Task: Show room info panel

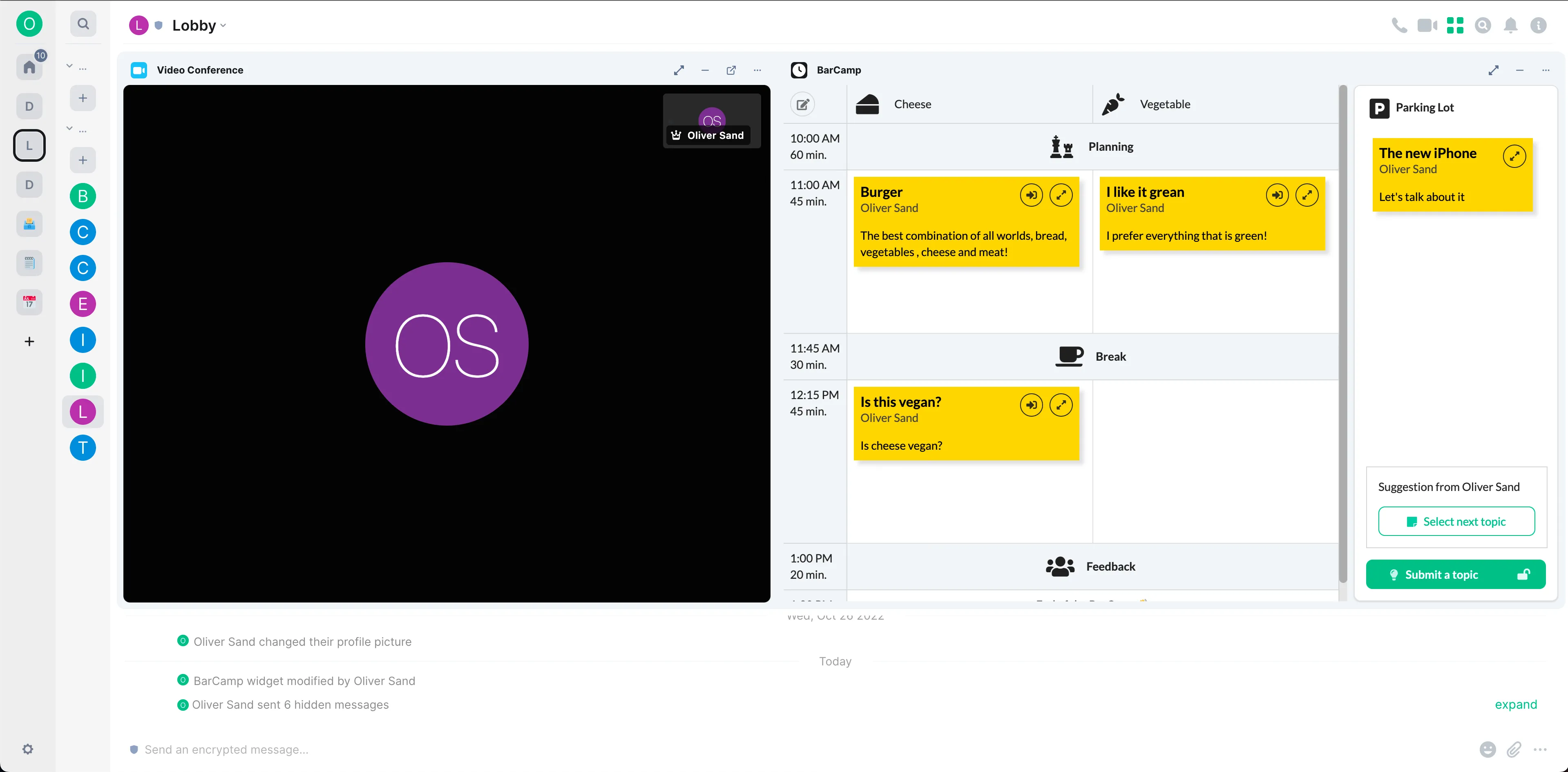Action: point(1538,25)
